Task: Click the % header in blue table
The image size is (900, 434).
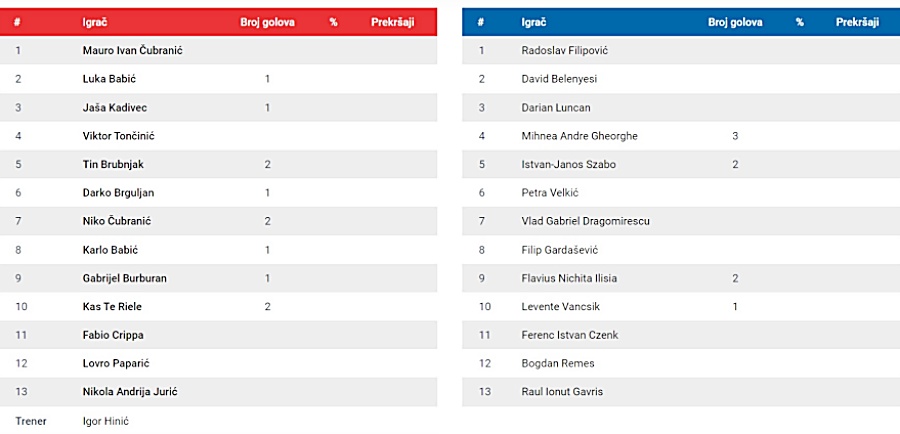Action: click(x=800, y=23)
